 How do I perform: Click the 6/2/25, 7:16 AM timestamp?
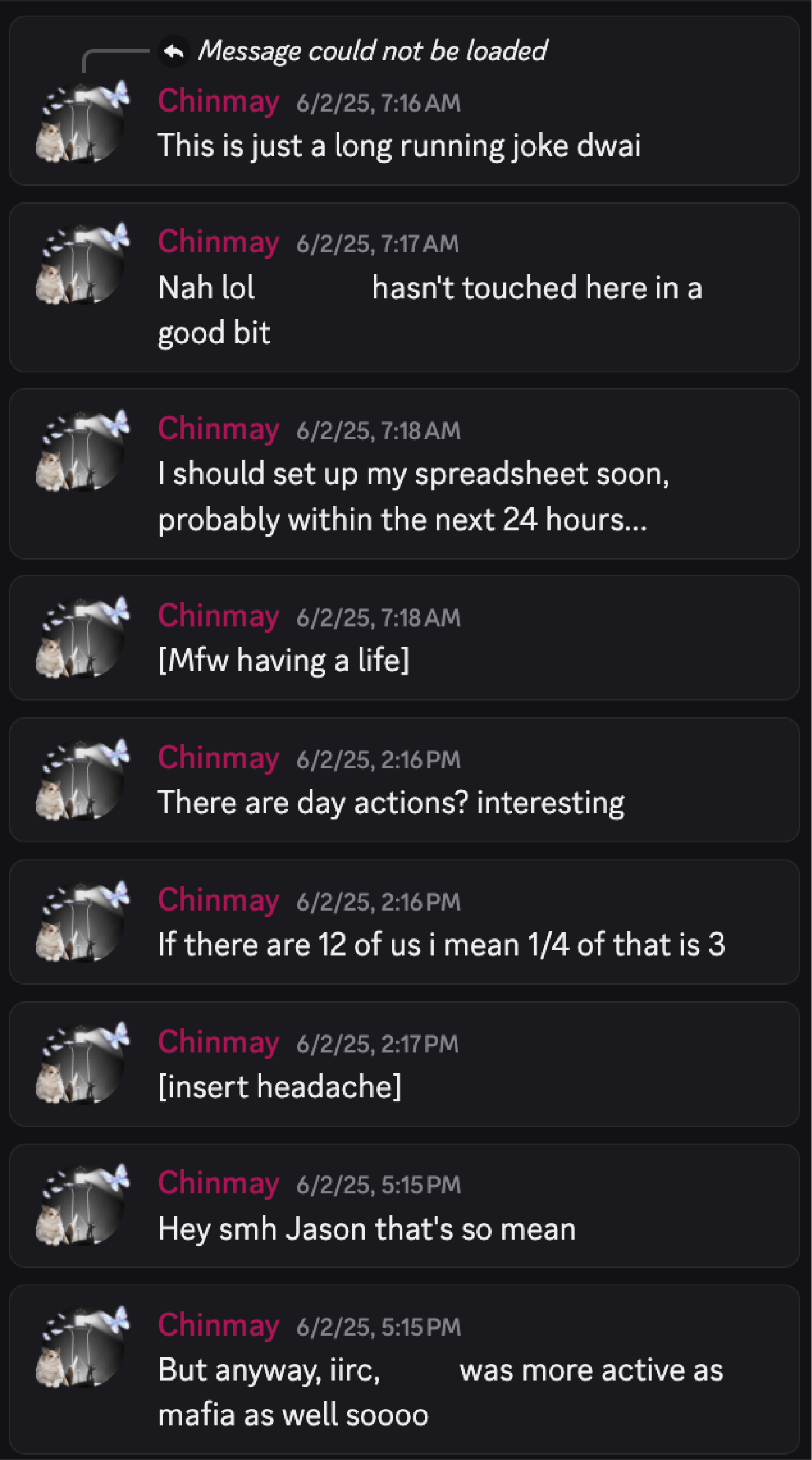[378, 103]
